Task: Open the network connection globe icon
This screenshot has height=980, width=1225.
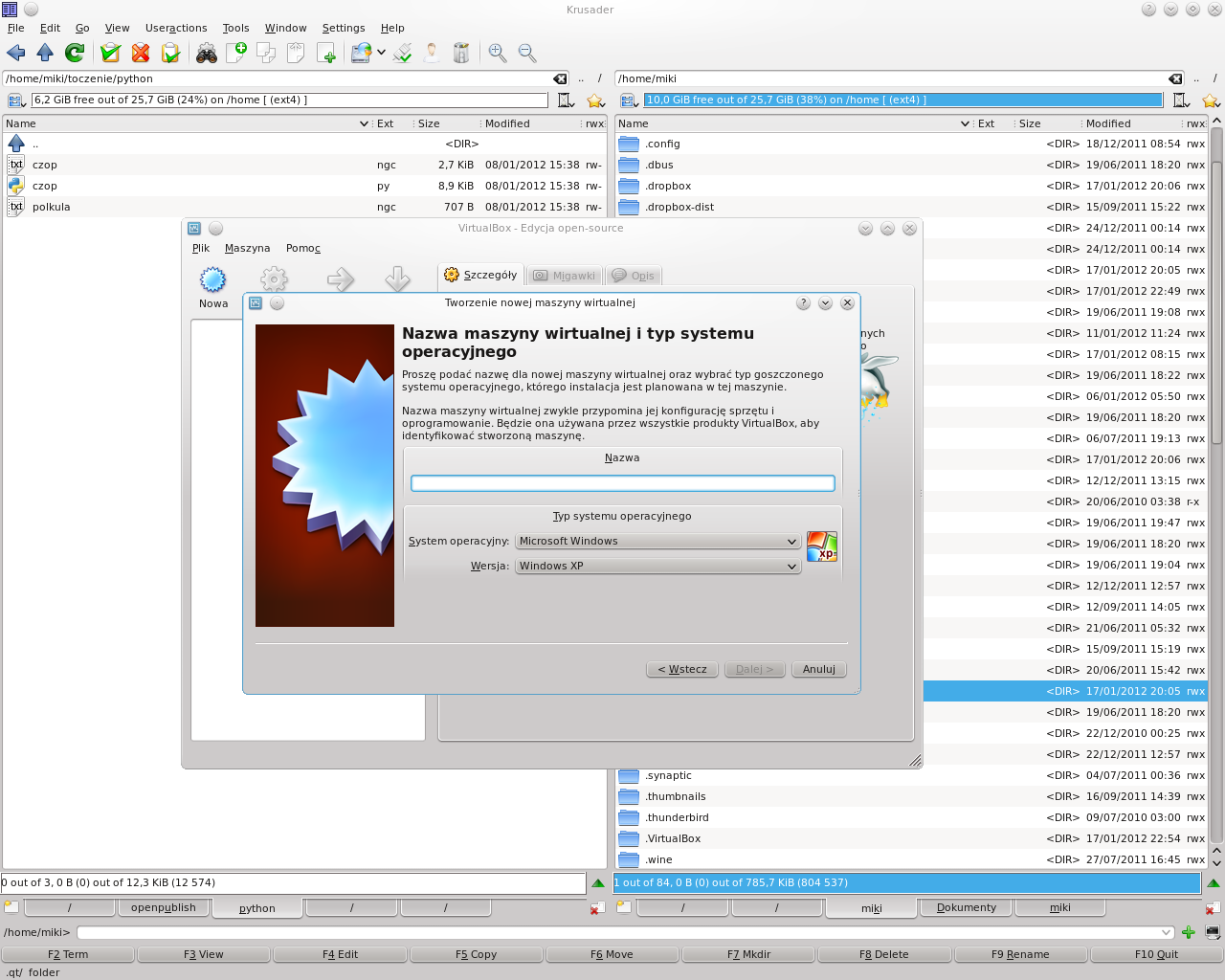Action: point(361,53)
